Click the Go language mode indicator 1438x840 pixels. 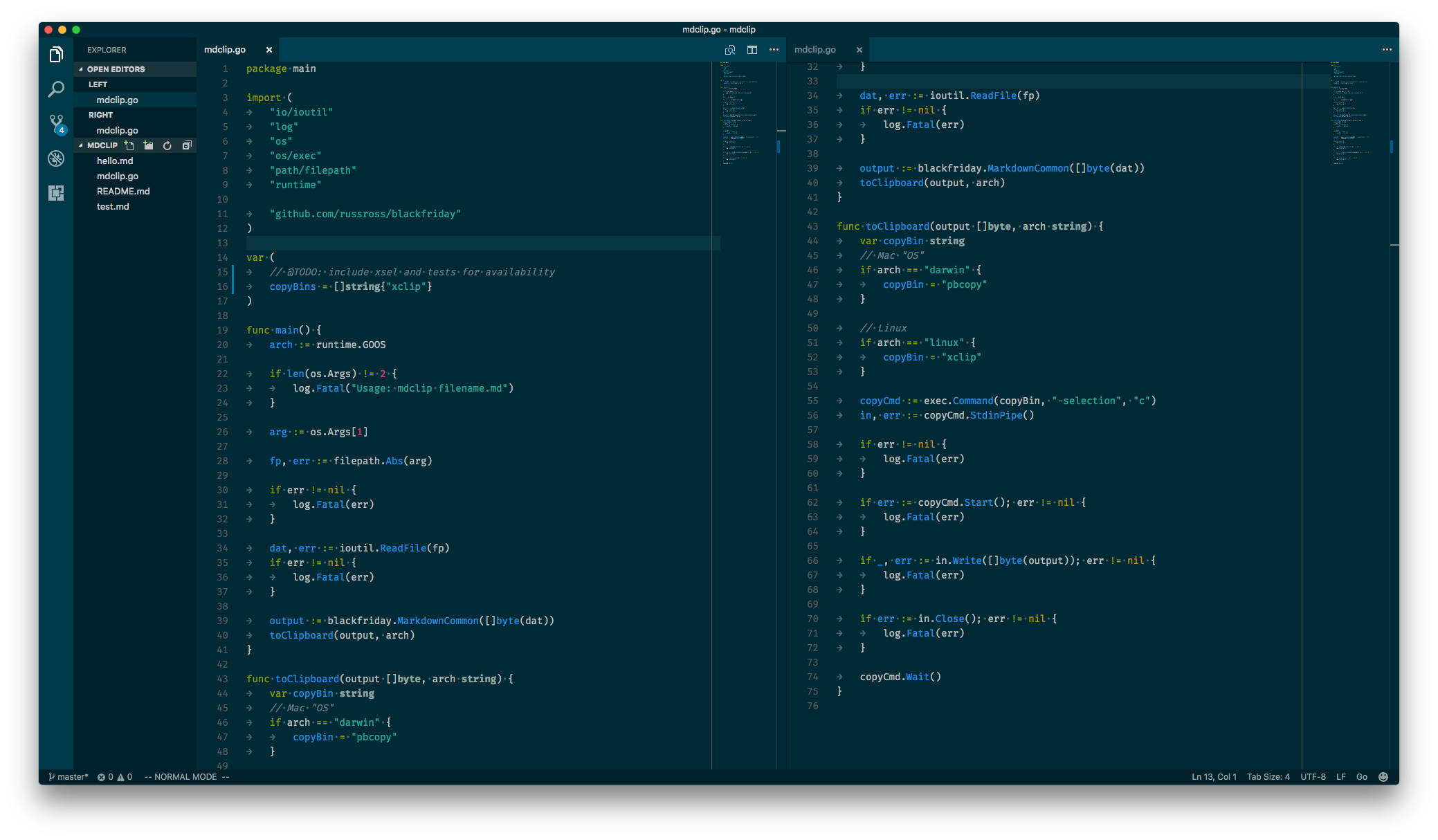point(1360,776)
